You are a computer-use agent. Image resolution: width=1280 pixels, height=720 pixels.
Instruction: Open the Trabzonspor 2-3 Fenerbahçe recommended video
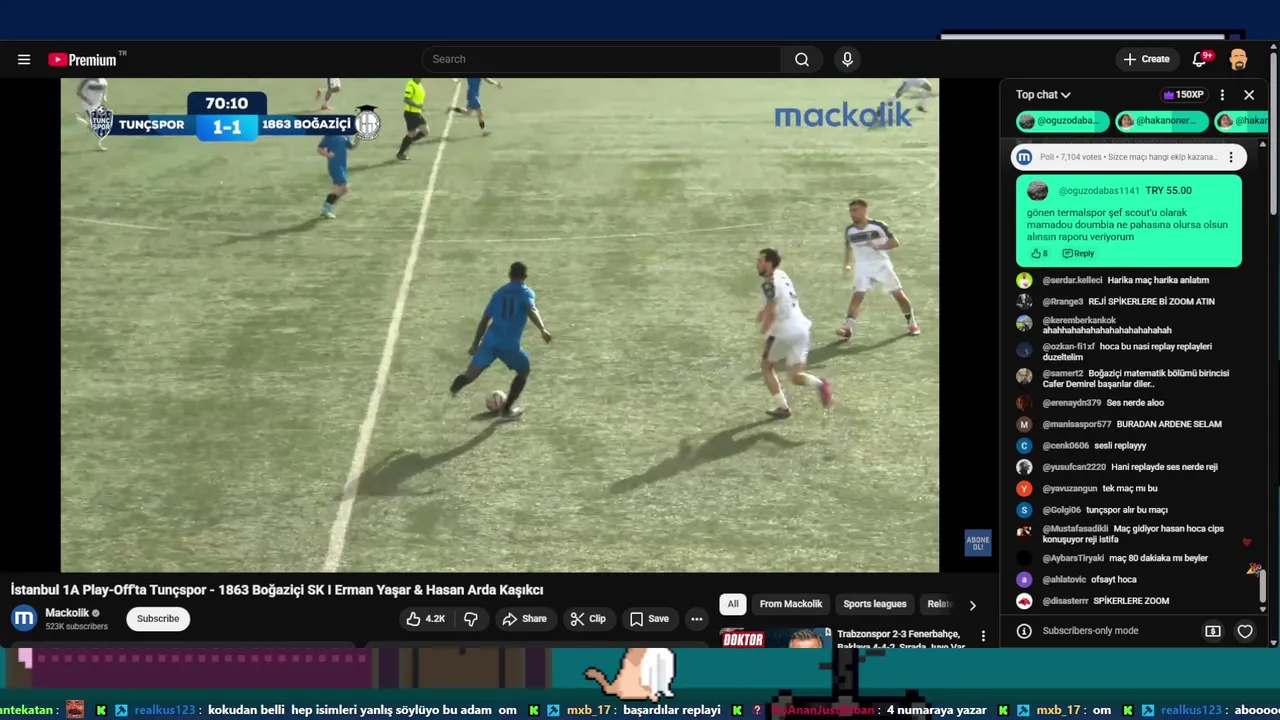click(899, 639)
